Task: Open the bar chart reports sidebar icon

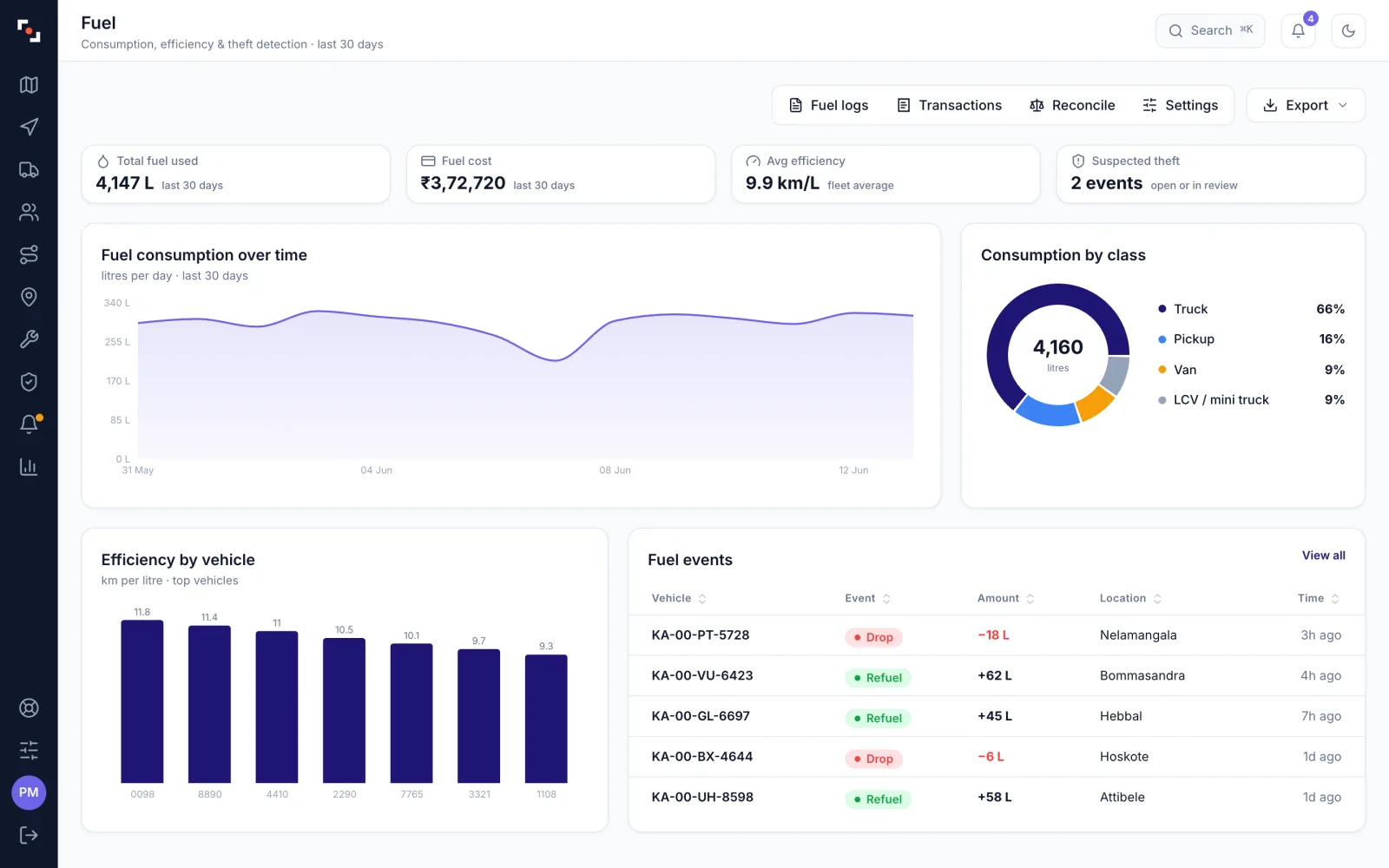Action: (x=29, y=467)
